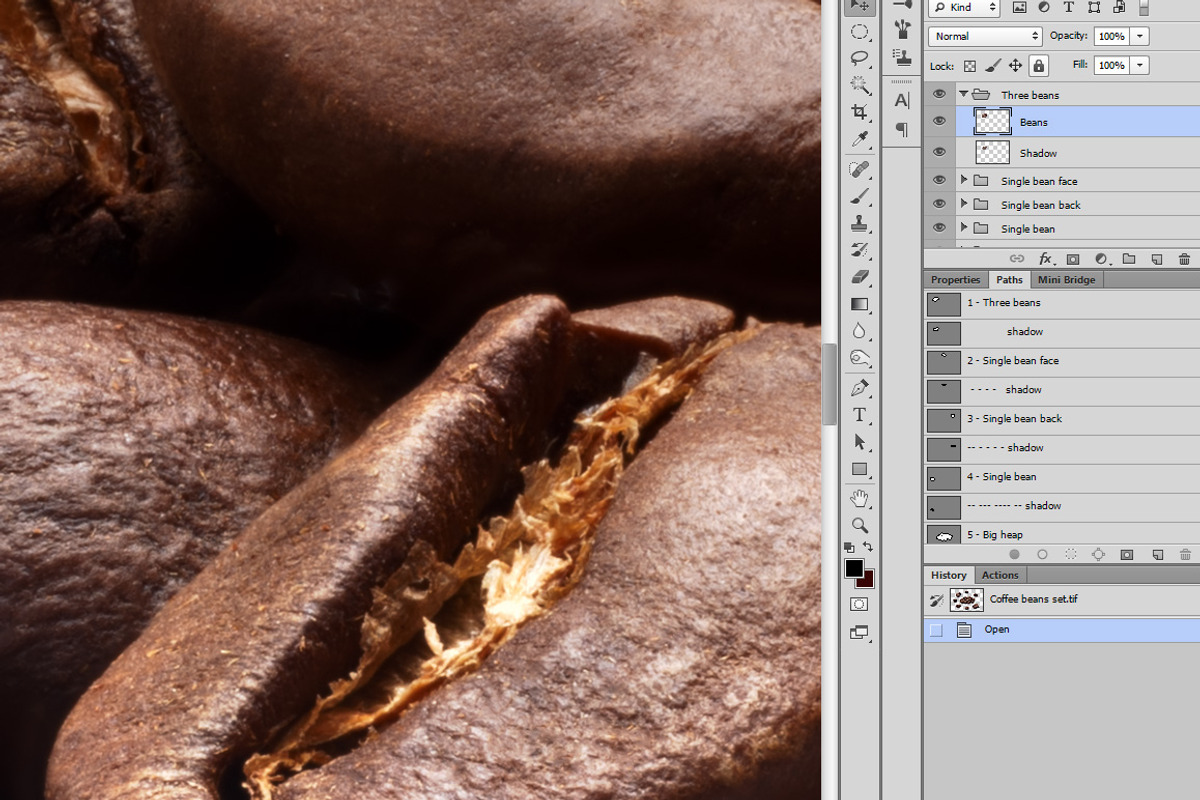Reset to default colors icon
The width and height of the screenshot is (1200, 800).
click(x=849, y=548)
